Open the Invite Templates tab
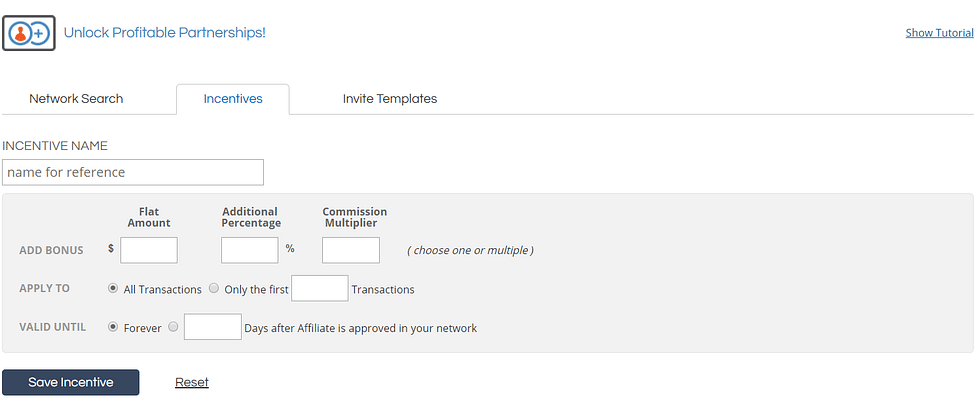977x410 pixels. pos(389,99)
